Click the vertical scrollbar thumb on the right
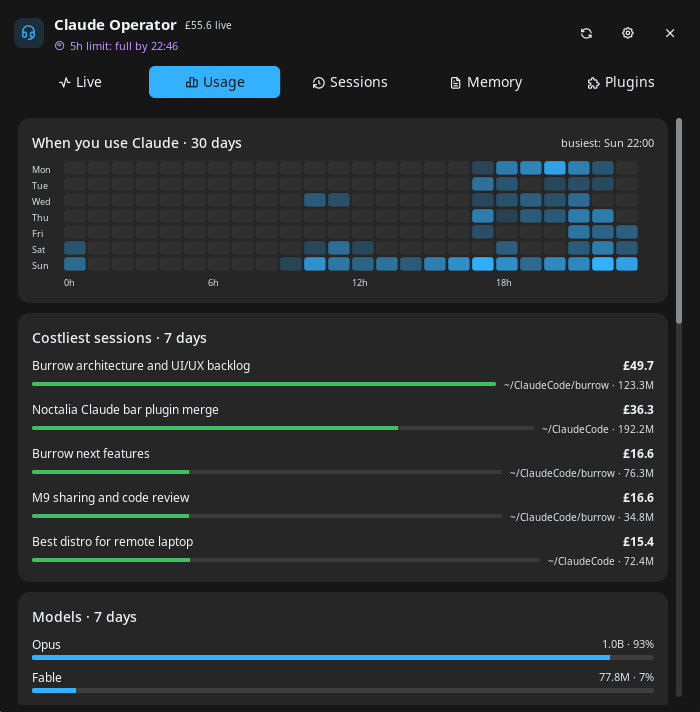 point(679,221)
